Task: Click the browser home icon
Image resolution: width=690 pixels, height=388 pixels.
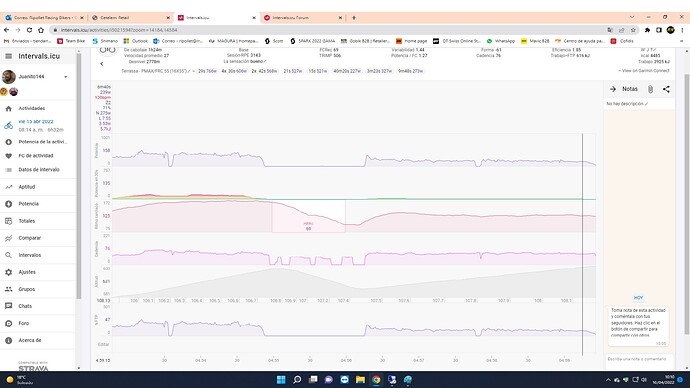Action: click(41, 30)
